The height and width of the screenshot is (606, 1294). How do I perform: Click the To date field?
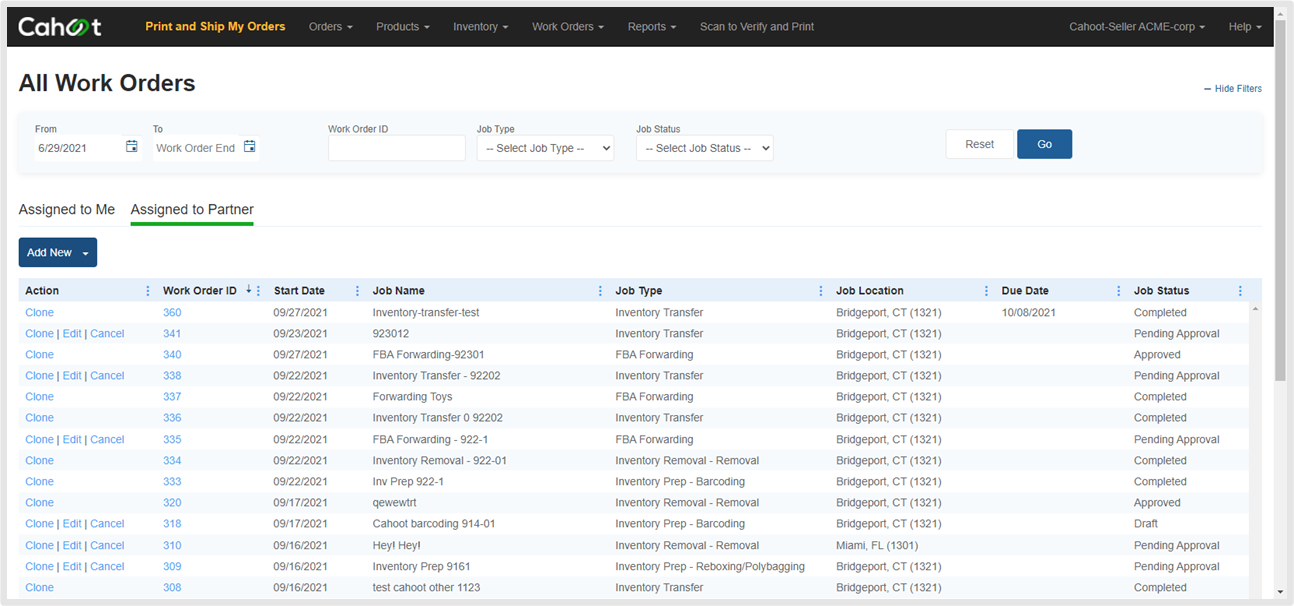click(196, 148)
